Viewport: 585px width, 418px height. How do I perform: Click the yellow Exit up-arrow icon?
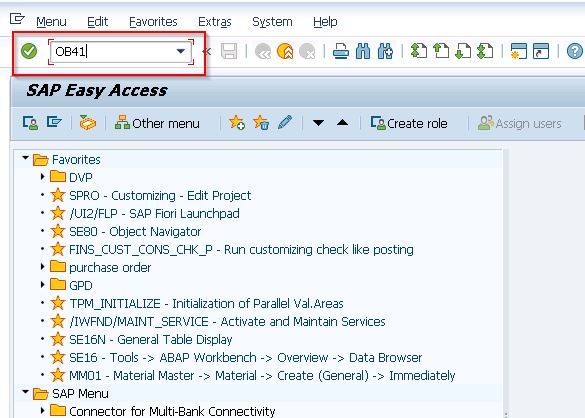[x=285, y=51]
